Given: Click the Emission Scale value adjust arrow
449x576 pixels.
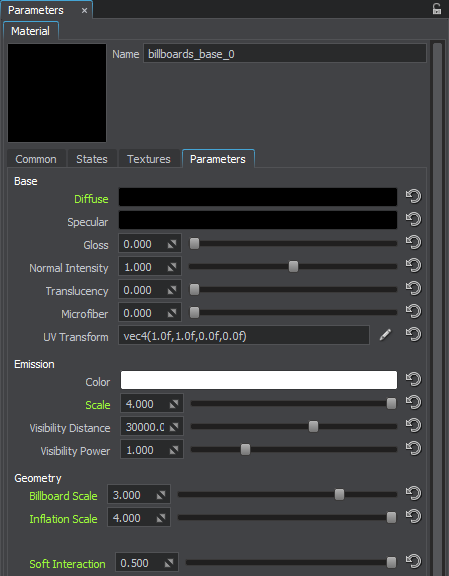Looking at the screenshot, I should (x=174, y=404).
